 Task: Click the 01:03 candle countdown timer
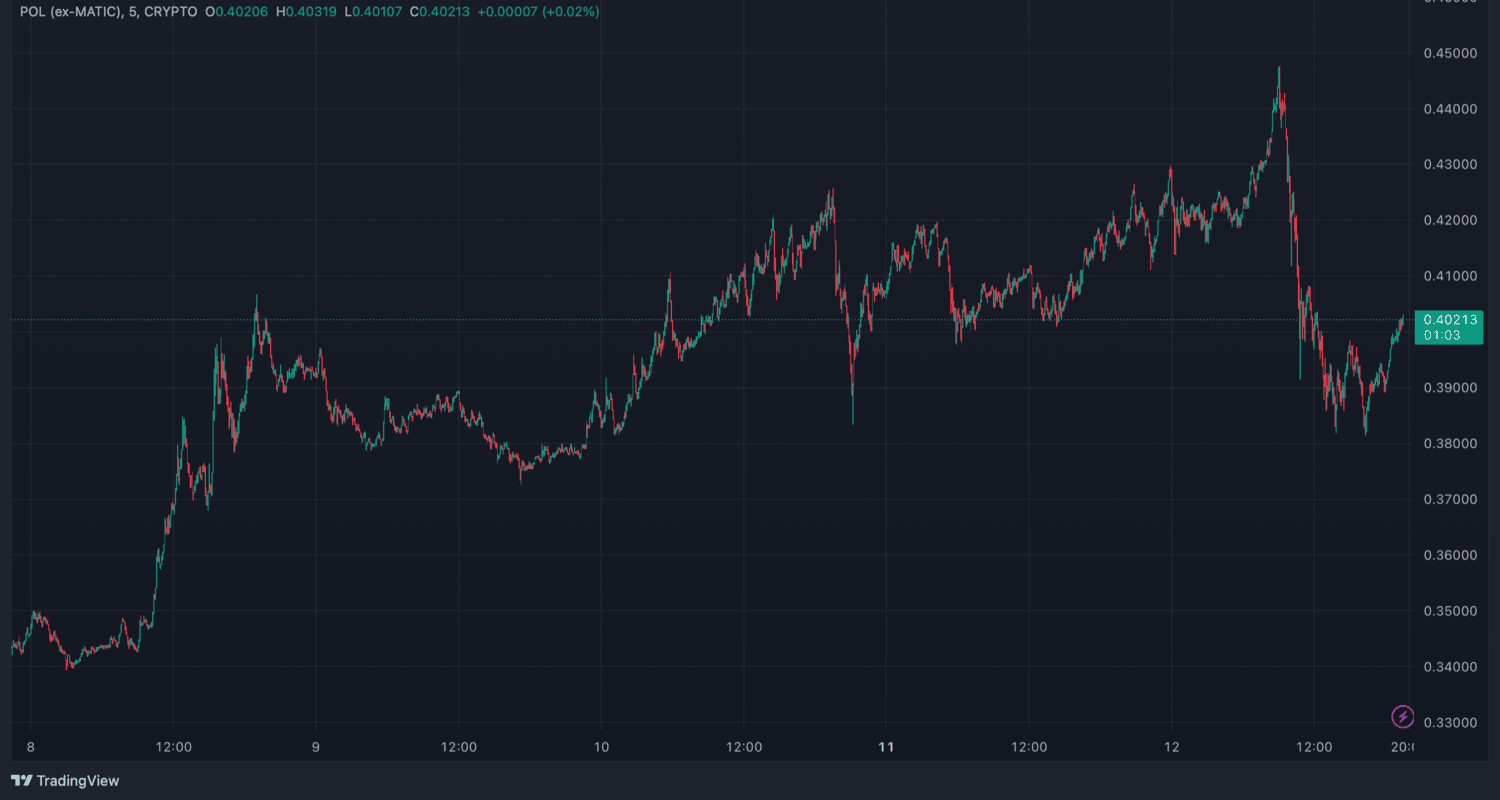point(1442,335)
